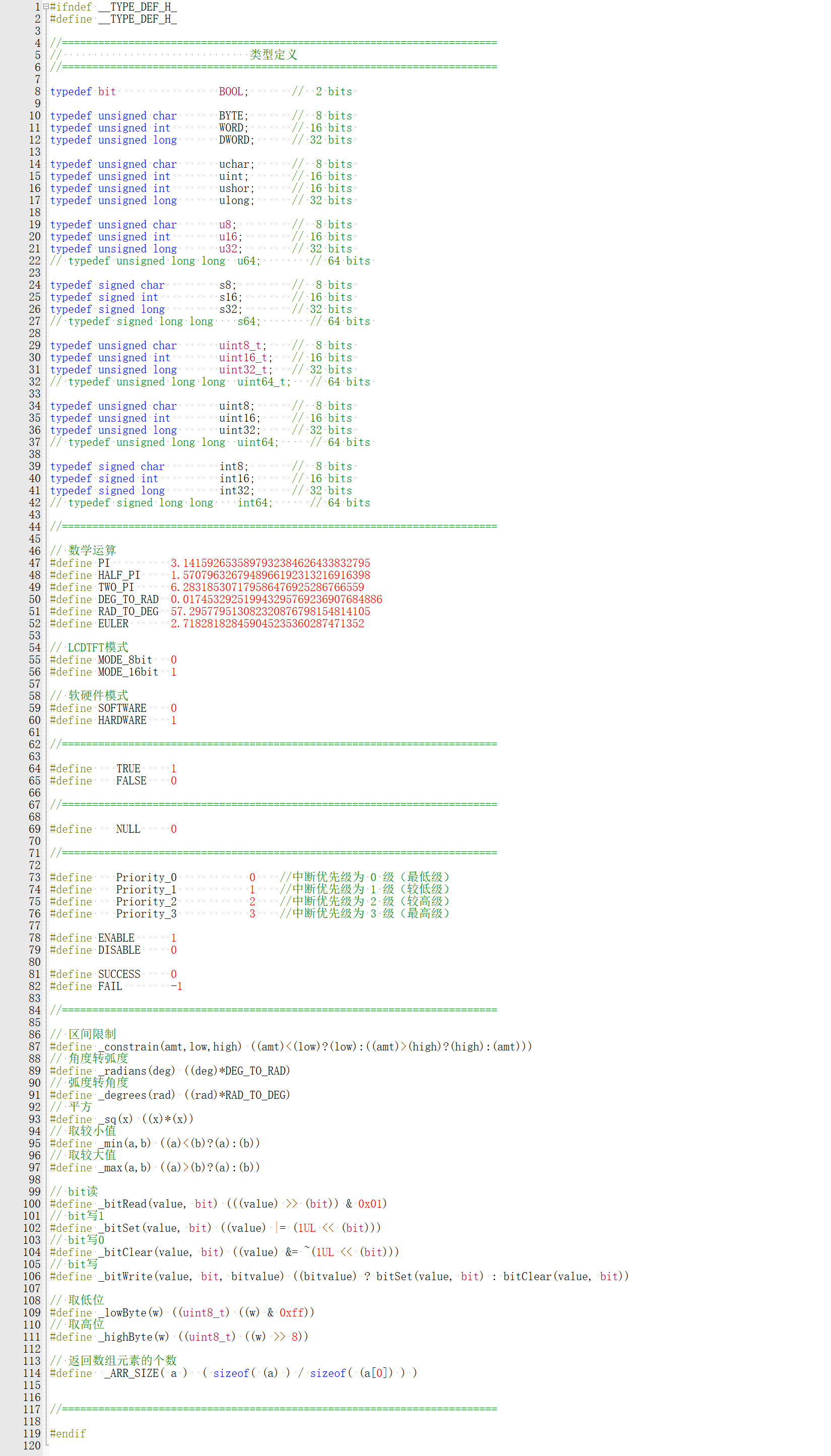The width and height of the screenshot is (831, 1456).
Task: Click line number 100 in the gutter
Action: [x=32, y=1204]
